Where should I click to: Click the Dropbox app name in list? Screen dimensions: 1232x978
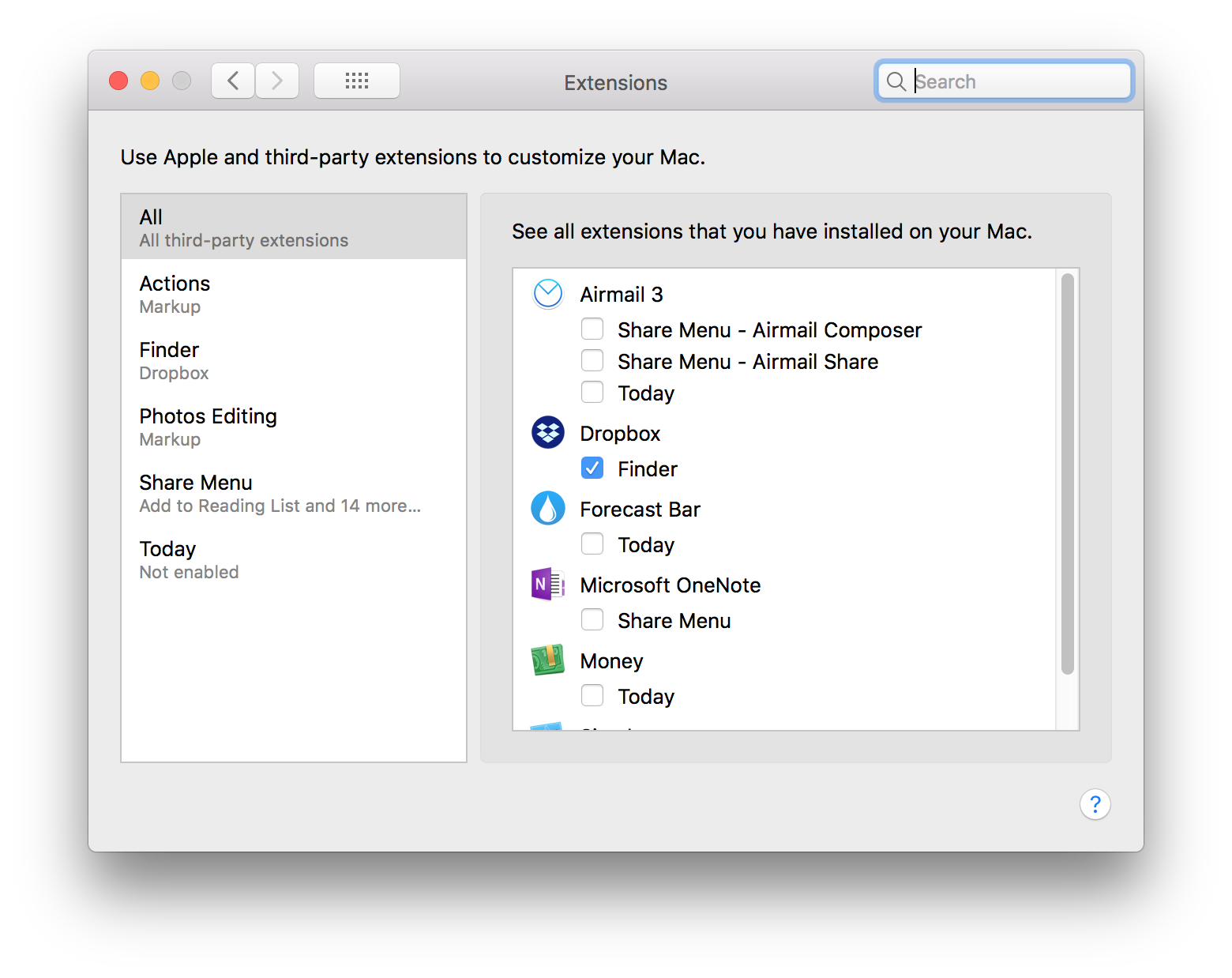[620, 434]
